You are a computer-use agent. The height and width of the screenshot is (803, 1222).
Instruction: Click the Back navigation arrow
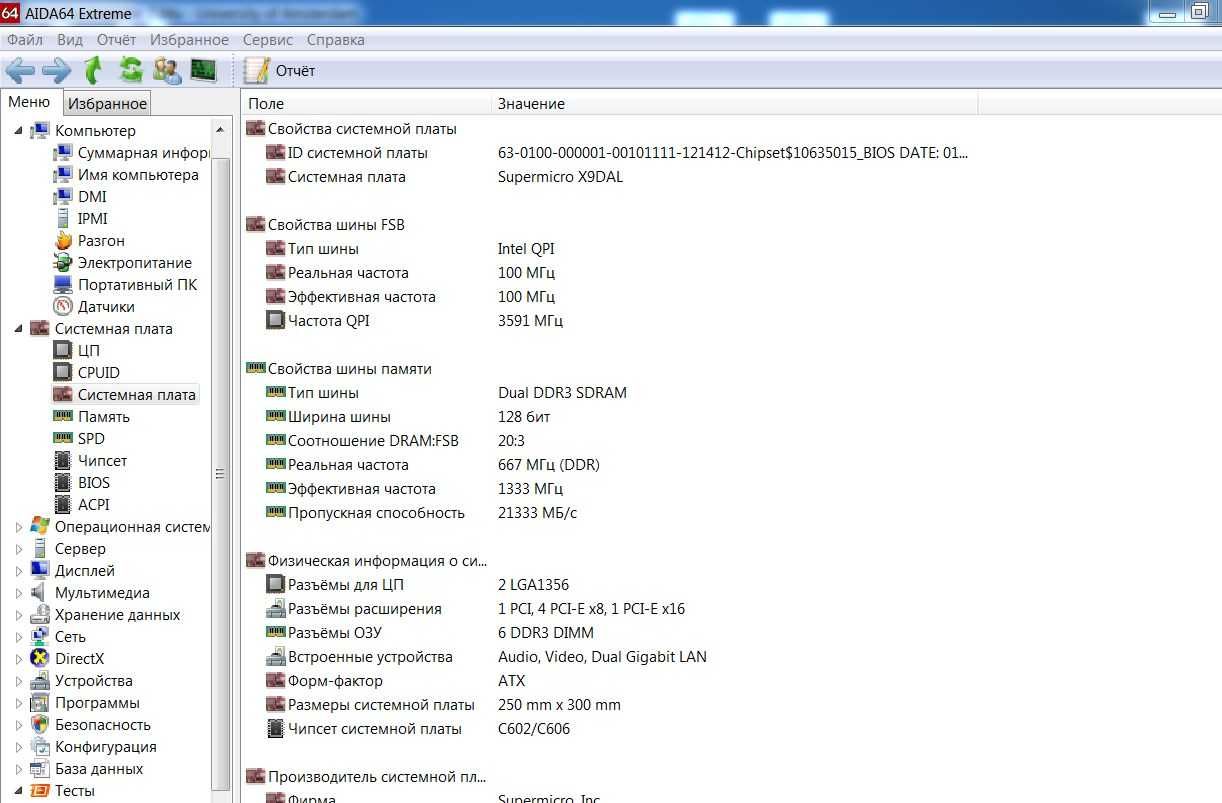tap(20, 71)
